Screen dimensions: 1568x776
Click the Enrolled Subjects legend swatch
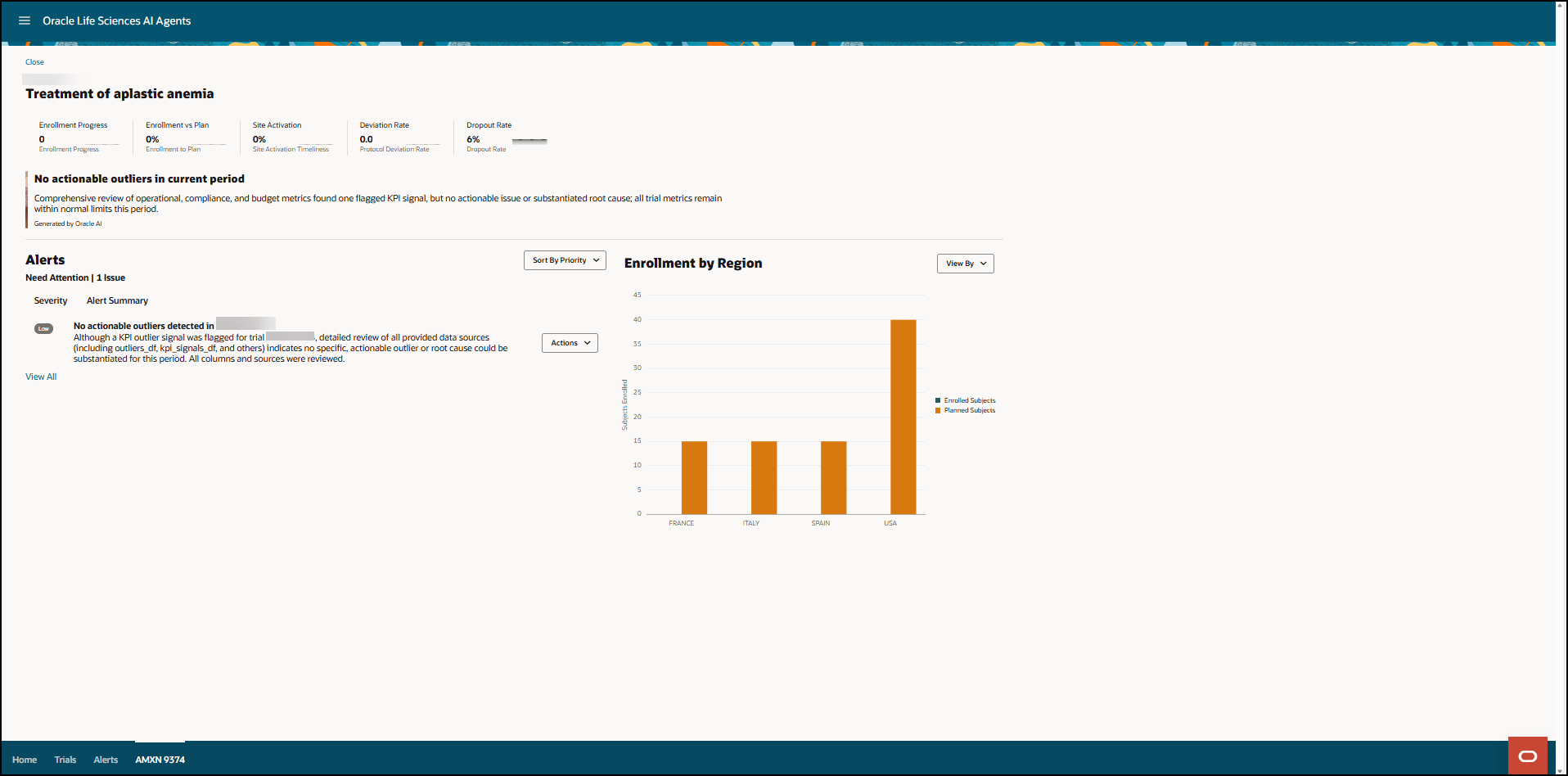(938, 400)
